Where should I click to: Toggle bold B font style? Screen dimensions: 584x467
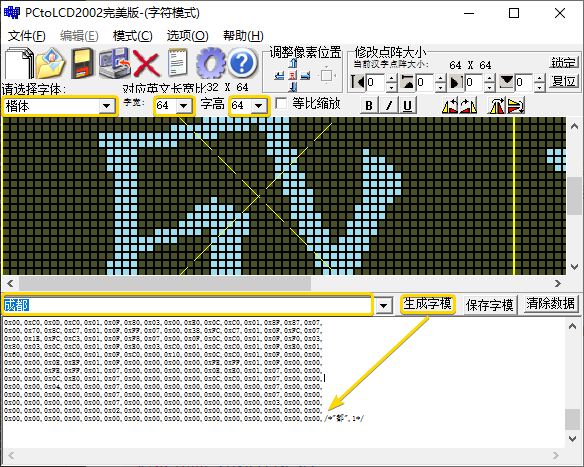pyautogui.click(x=369, y=106)
